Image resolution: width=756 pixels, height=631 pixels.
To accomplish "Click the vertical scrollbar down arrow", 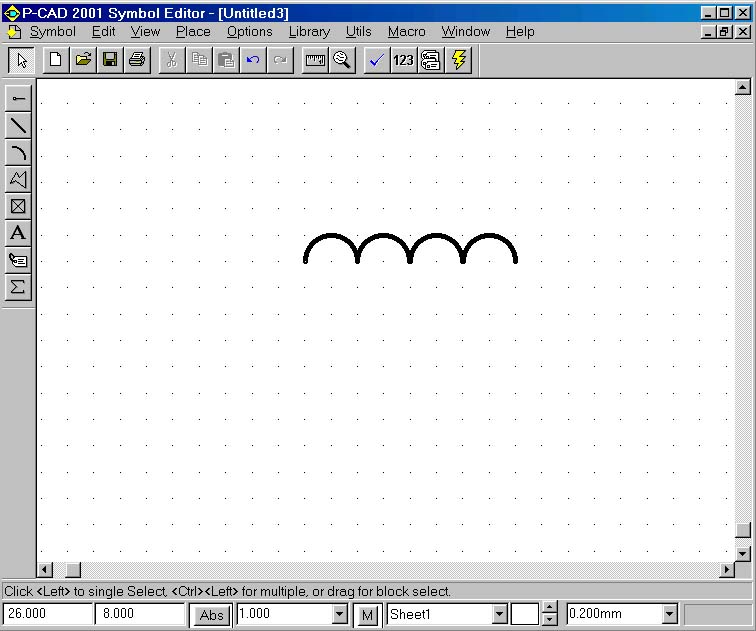I will point(742,554).
